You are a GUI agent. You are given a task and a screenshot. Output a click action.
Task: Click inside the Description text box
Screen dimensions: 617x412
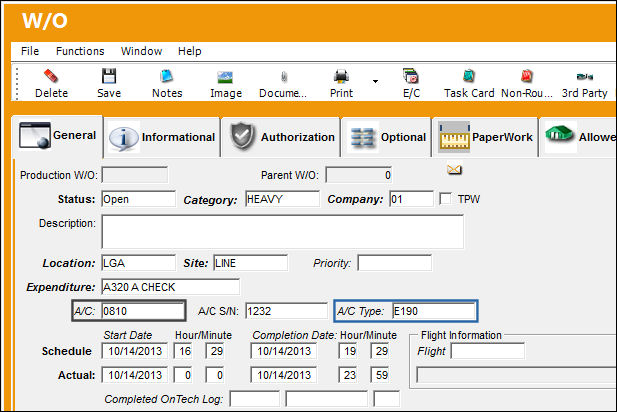click(x=283, y=232)
